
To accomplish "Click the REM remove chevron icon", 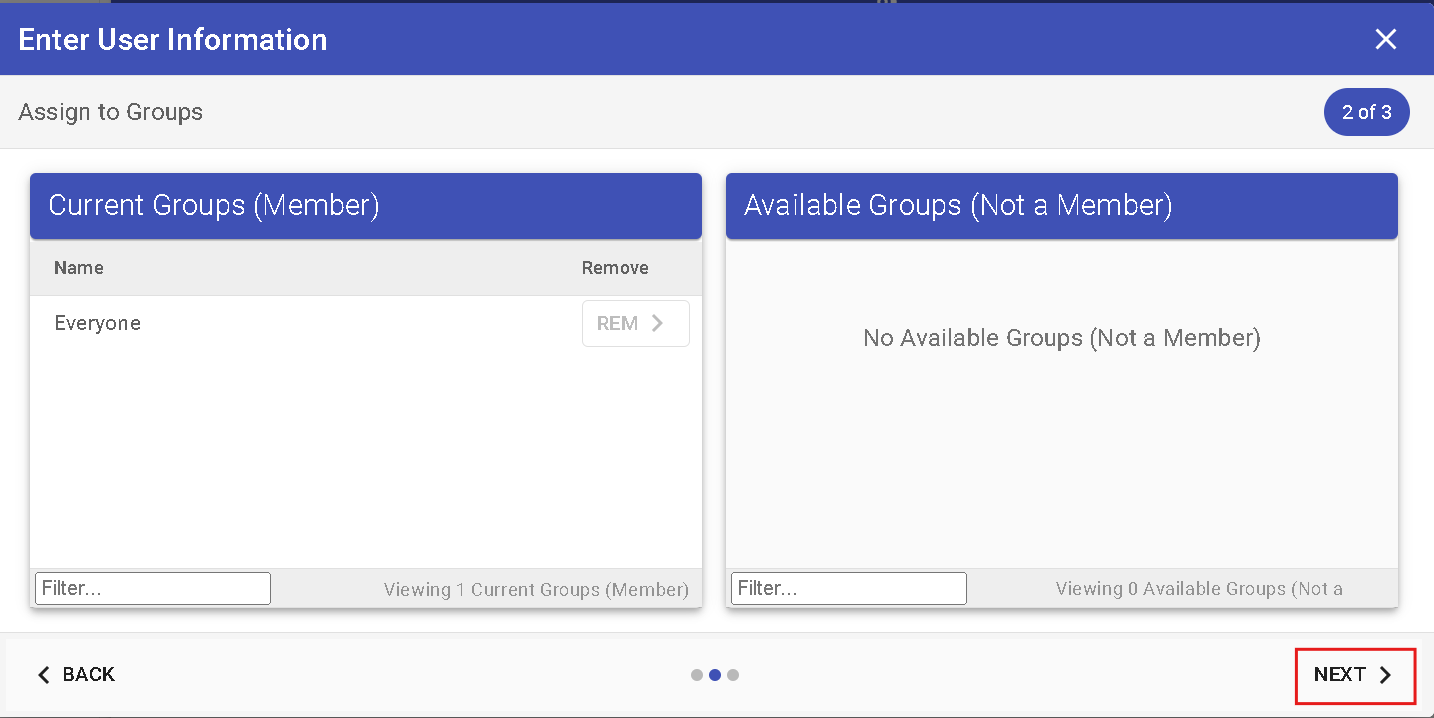I will pos(657,323).
